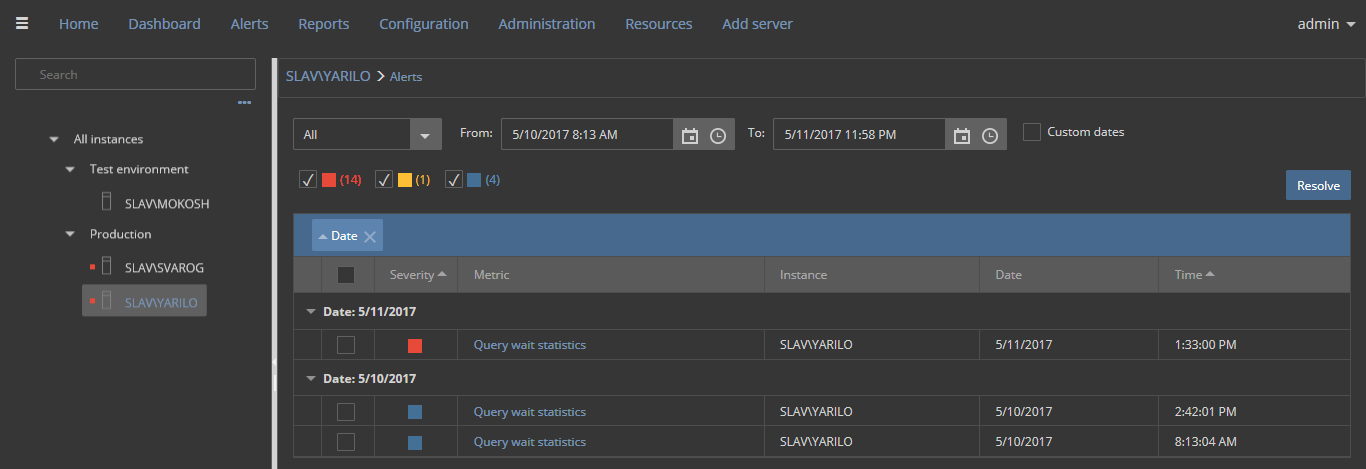Click the three-dots options under search
This screenshot has height=469, width=1366.
(244, 102)
